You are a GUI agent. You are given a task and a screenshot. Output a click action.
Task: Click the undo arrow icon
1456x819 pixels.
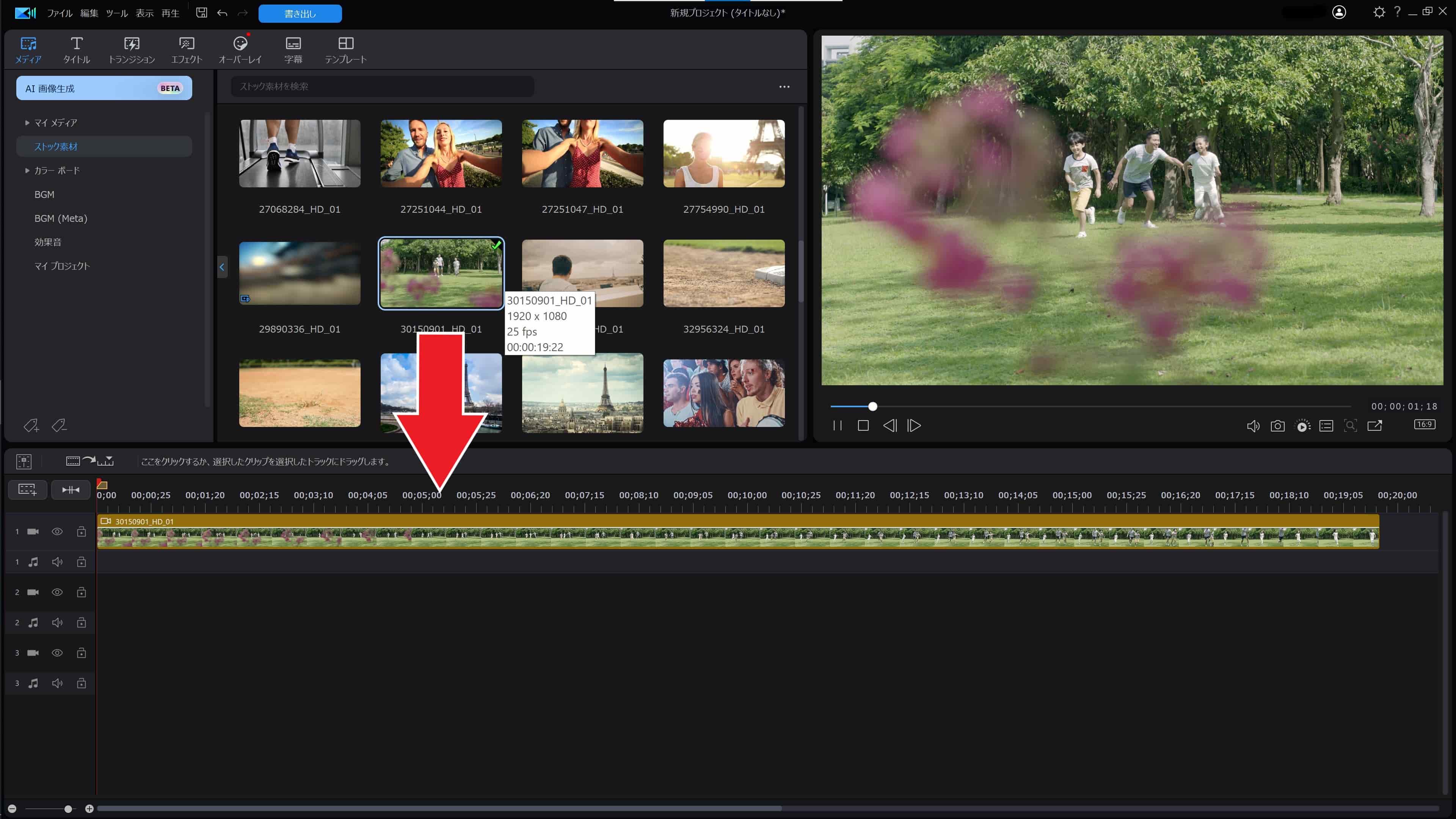[222, 13]
